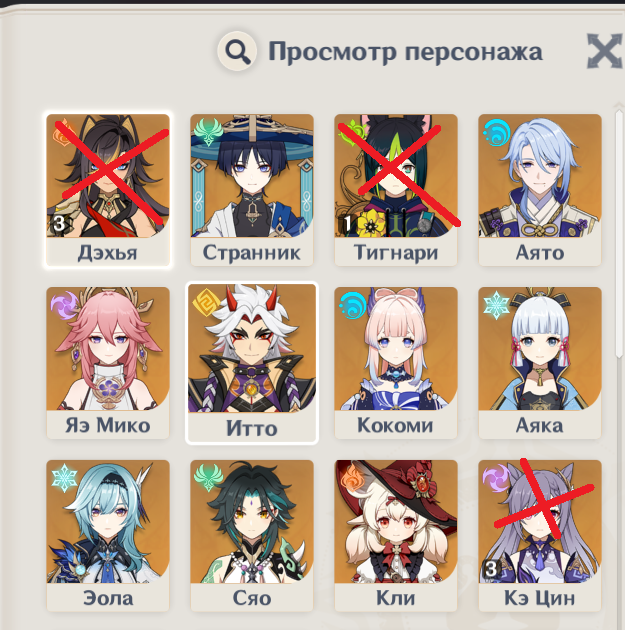The height and width of the screenshot is (630, 625).
Task: Select the highlighted Итто card
Action: point(252,363)
